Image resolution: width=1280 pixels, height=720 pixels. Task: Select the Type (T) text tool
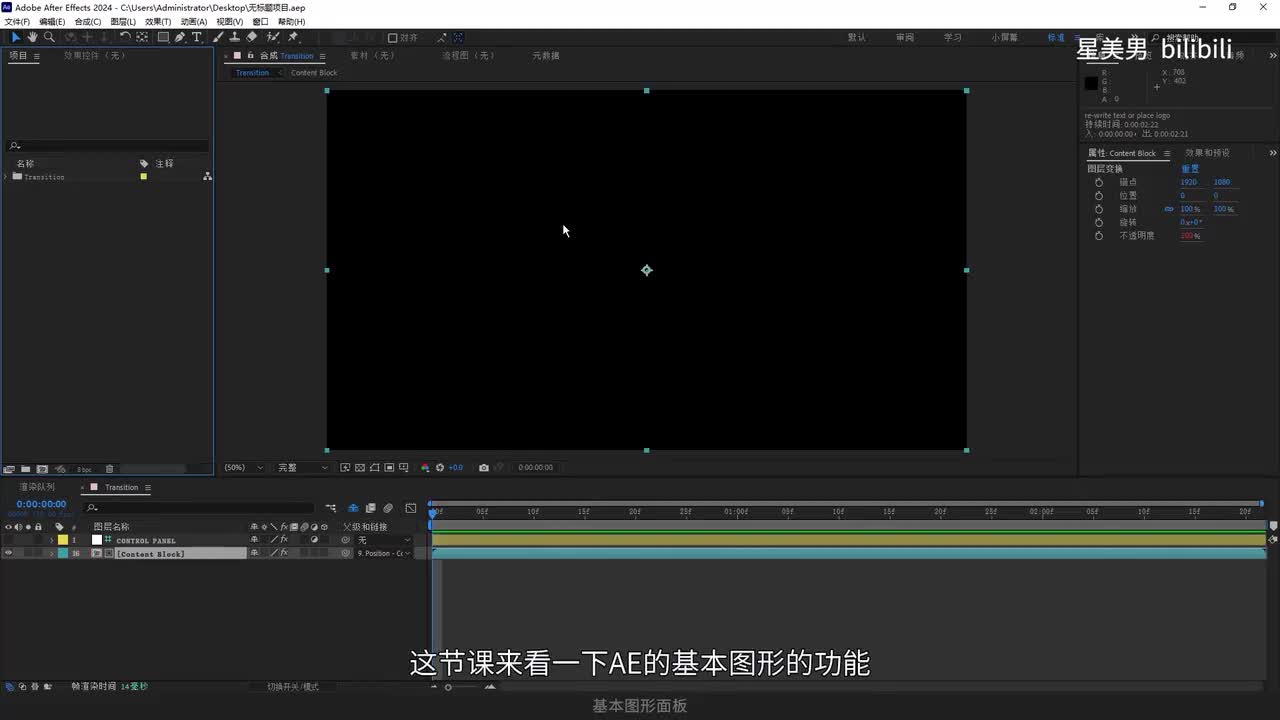tap(197, 37)
